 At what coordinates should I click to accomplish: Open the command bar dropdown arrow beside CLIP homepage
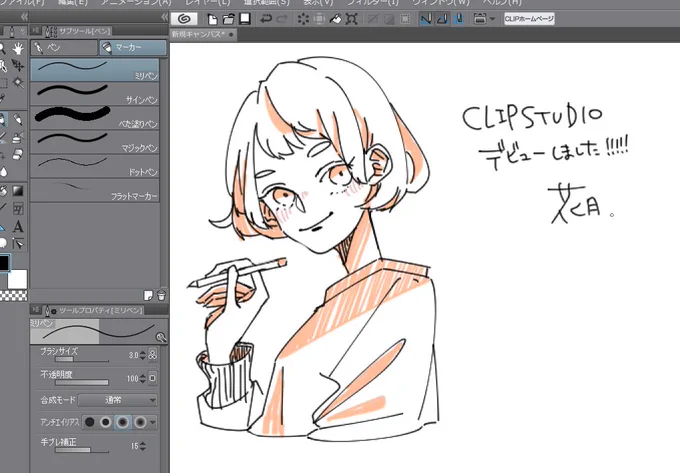click(x=492, y=19)
